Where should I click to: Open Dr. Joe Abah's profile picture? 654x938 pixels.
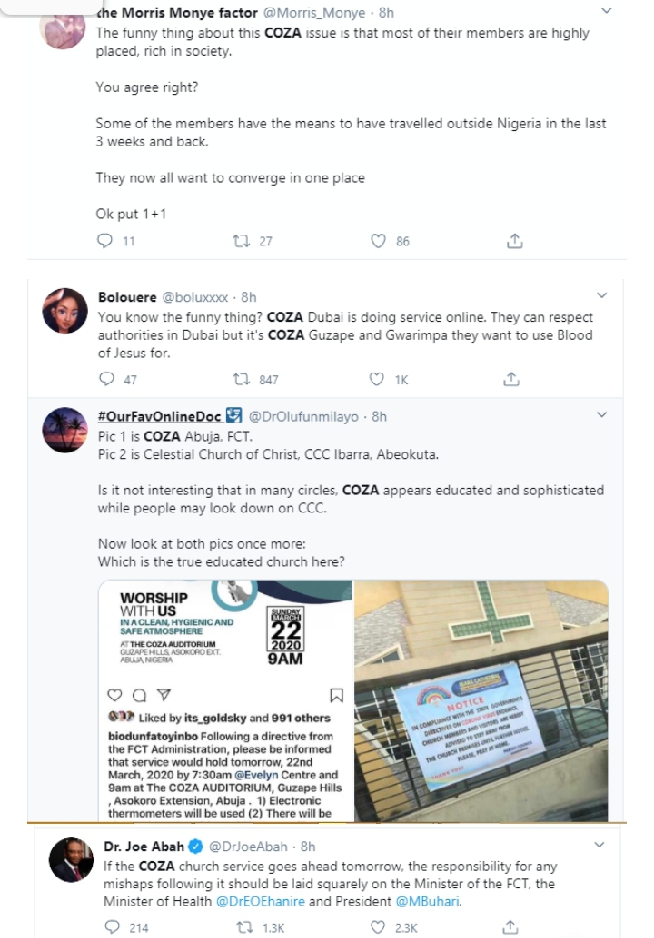(x=71, y=860)
